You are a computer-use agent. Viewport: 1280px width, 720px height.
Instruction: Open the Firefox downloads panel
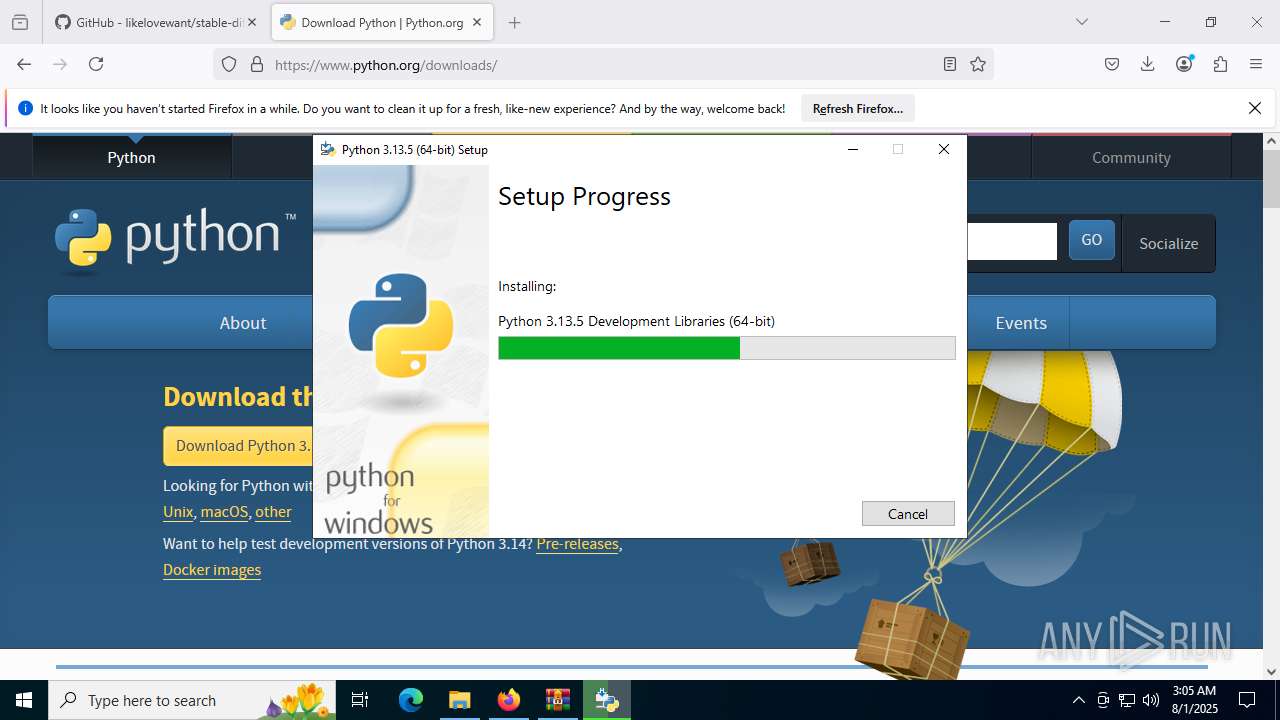tap(1148, 64)
